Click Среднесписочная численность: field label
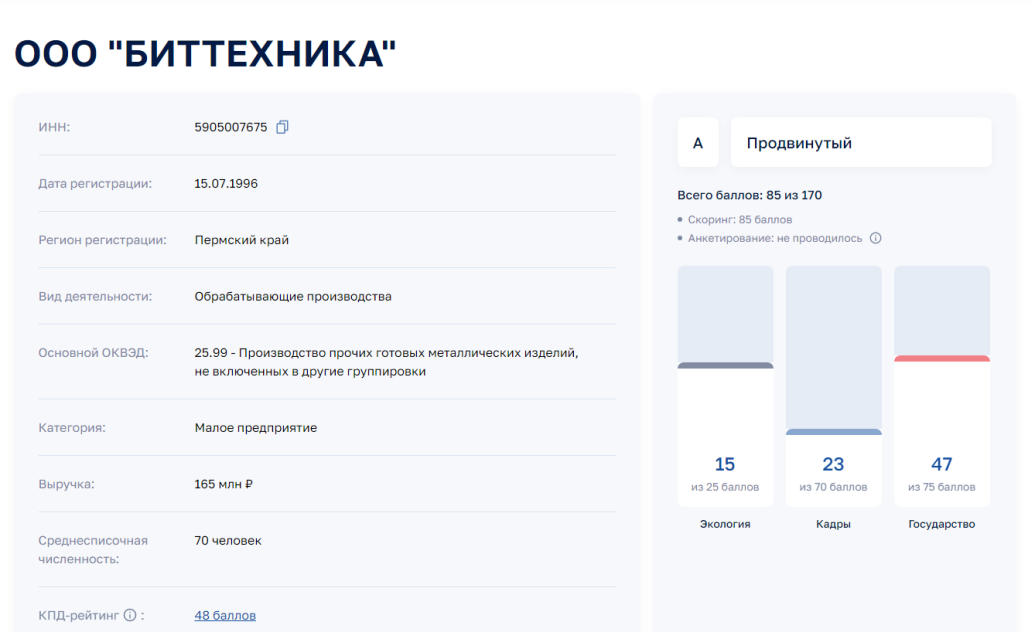1035x632 pixels. click(93, 549)
